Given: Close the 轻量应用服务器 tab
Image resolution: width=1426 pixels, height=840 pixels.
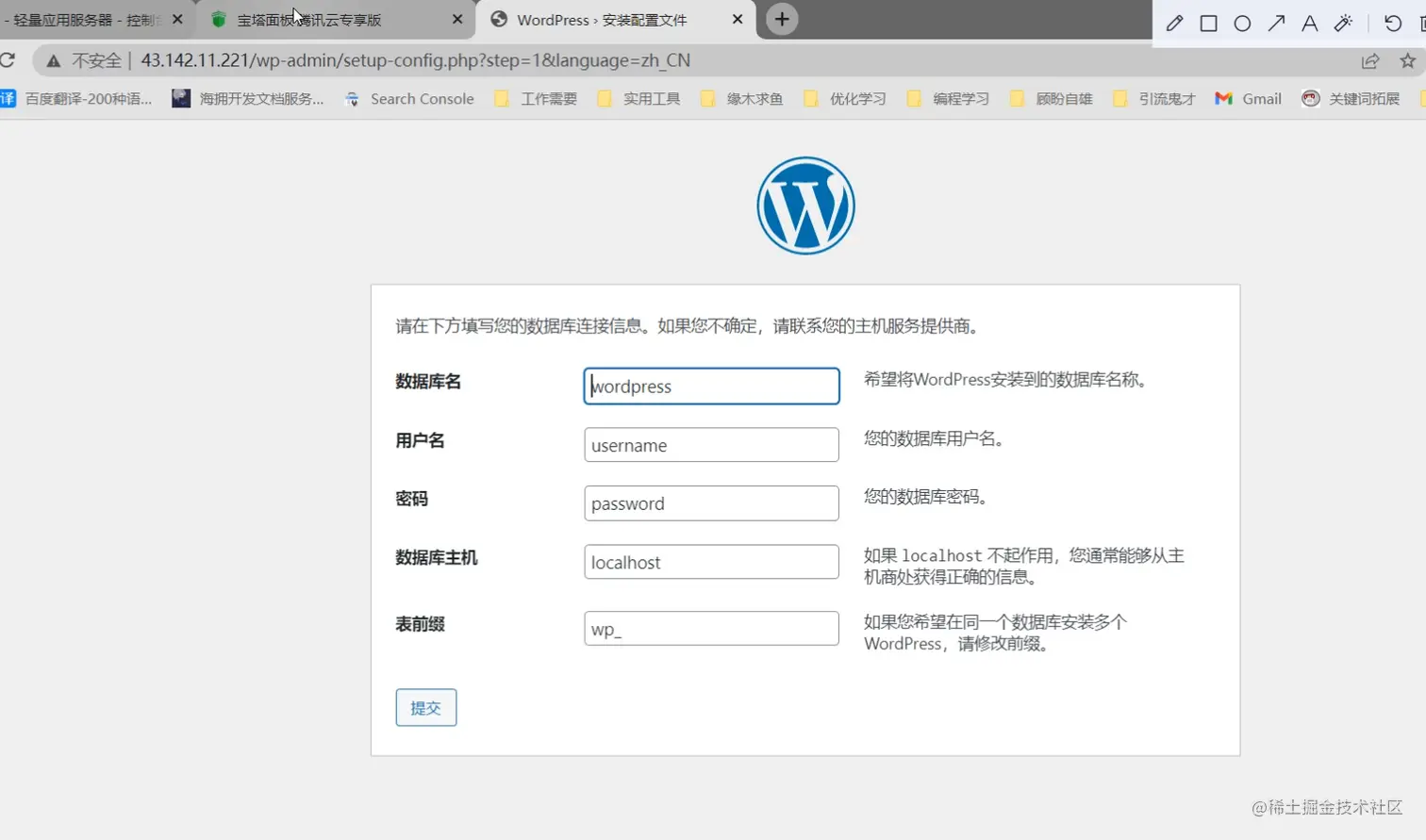Looking at the screenshot, I should 177,19.
